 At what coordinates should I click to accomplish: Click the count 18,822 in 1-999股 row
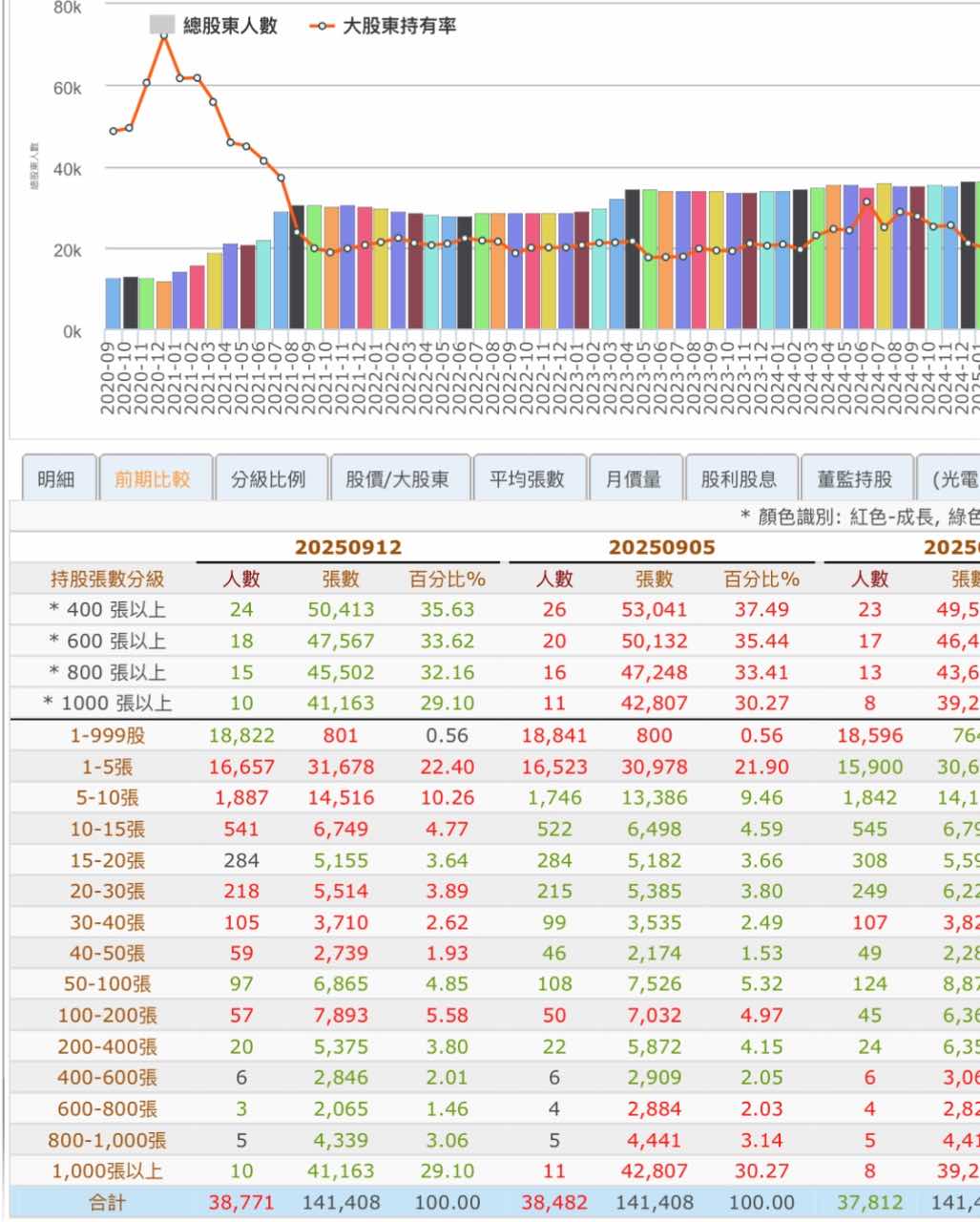point(241,735)
